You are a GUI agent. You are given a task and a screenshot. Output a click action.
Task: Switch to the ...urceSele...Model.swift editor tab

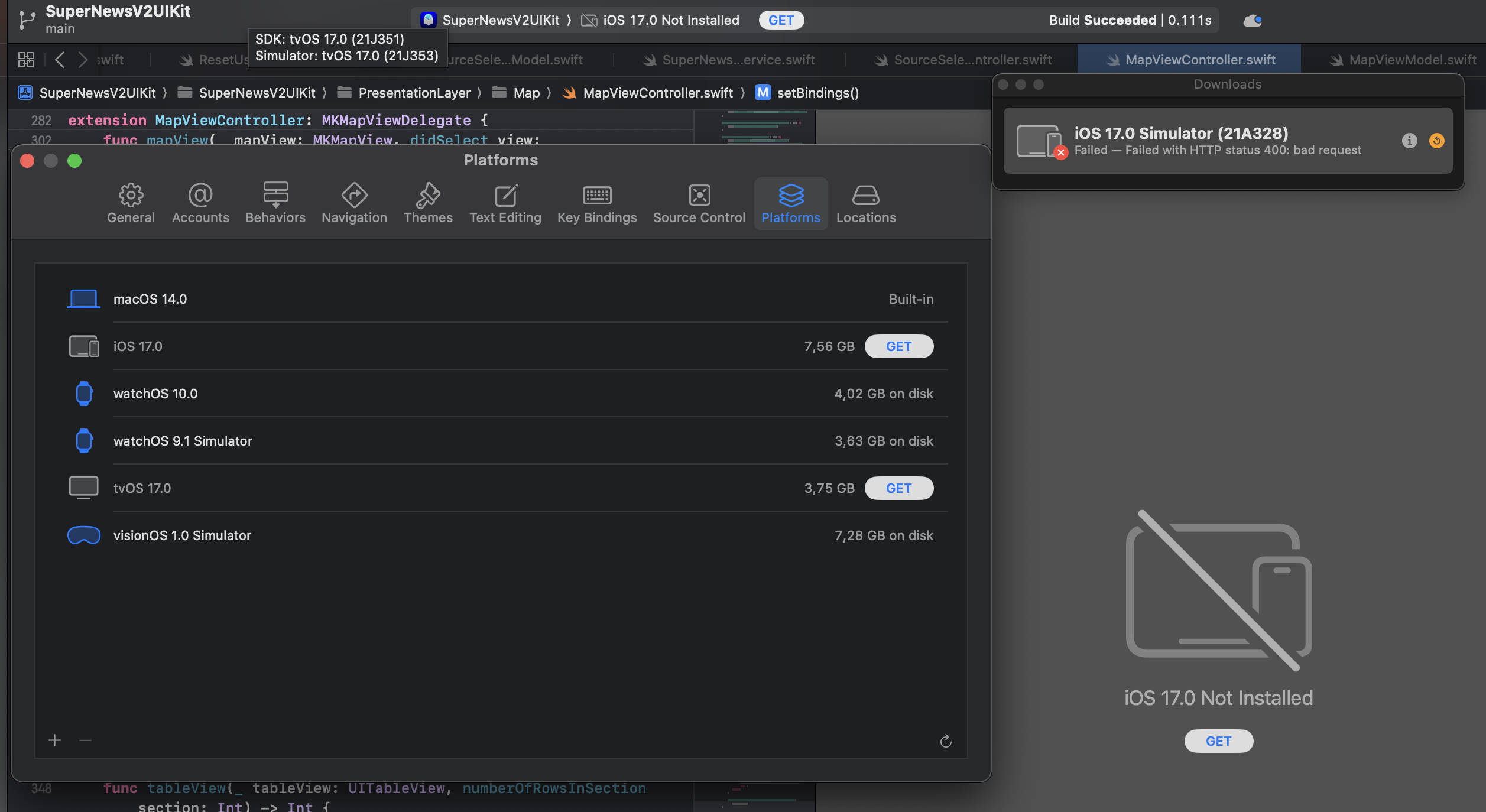[515, 60]
